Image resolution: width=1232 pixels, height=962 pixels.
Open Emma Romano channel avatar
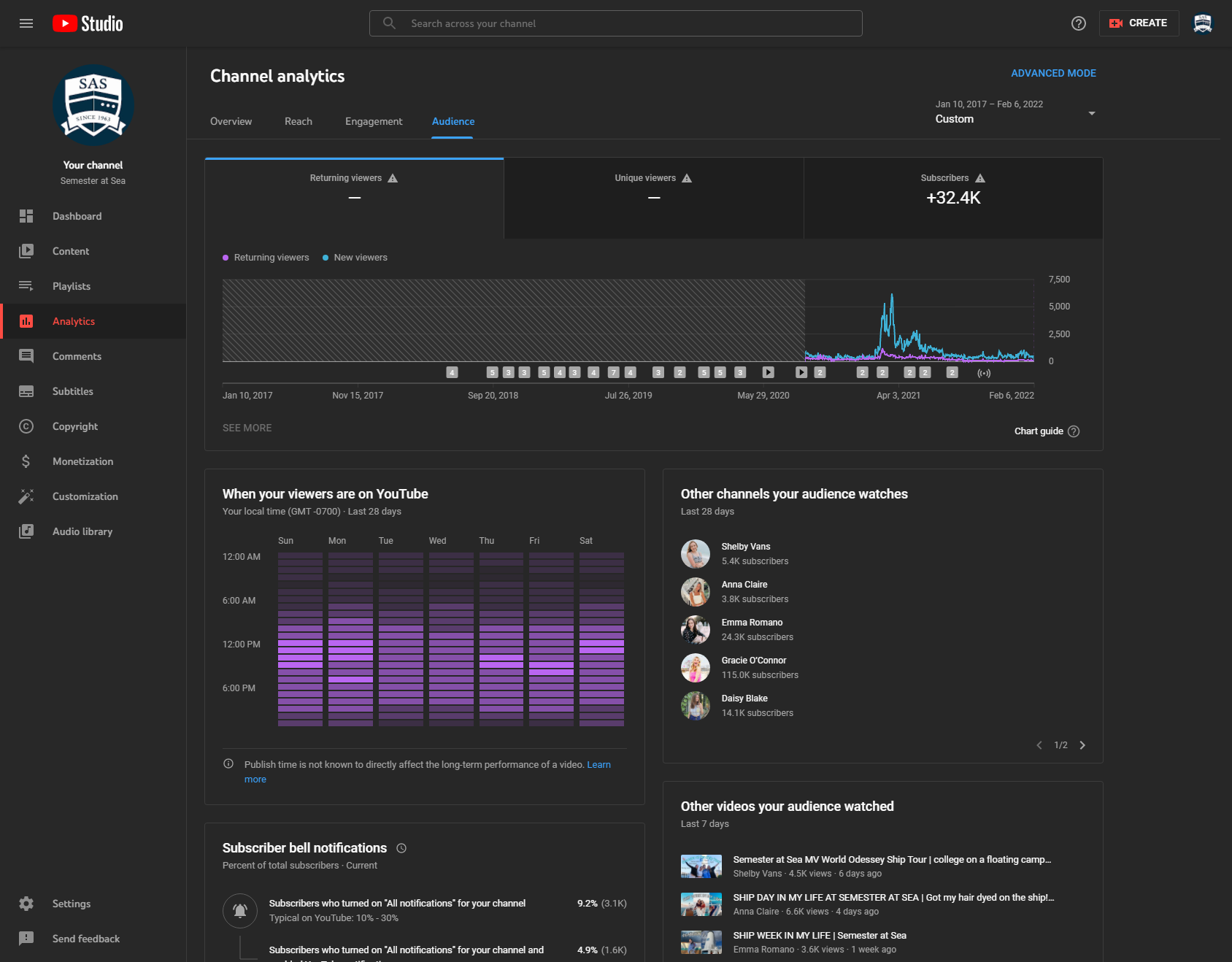click(x=696, y=630)
